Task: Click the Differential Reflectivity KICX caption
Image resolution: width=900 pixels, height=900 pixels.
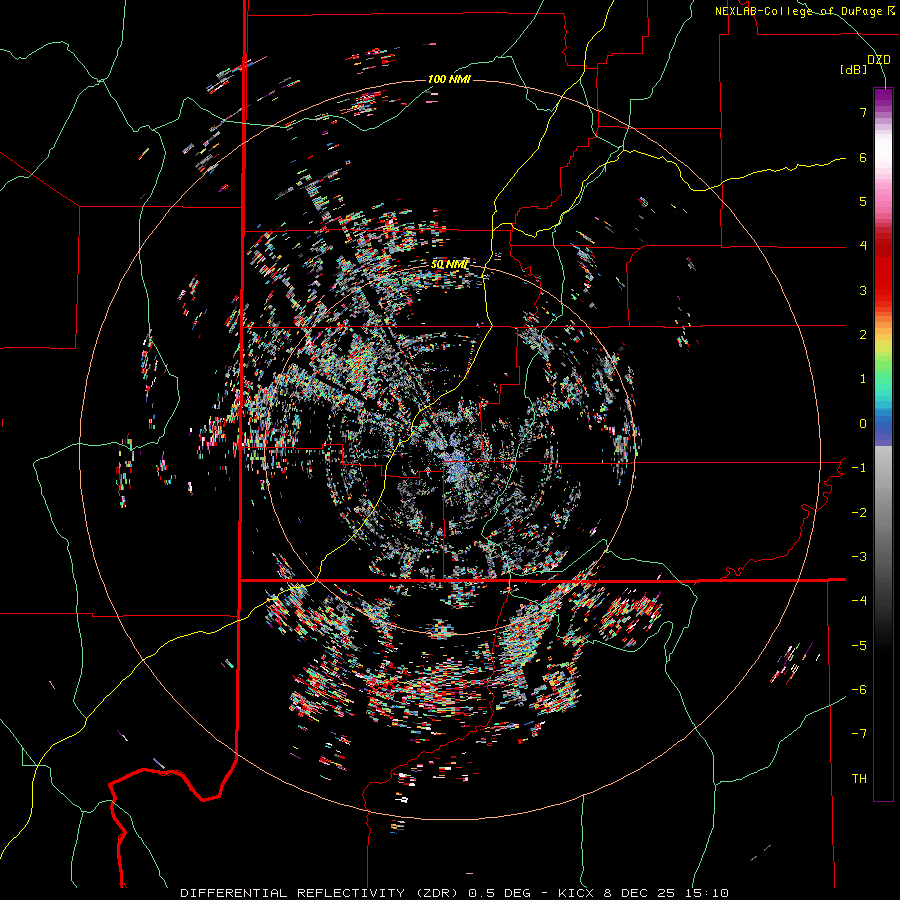Action: coord(454,893)
